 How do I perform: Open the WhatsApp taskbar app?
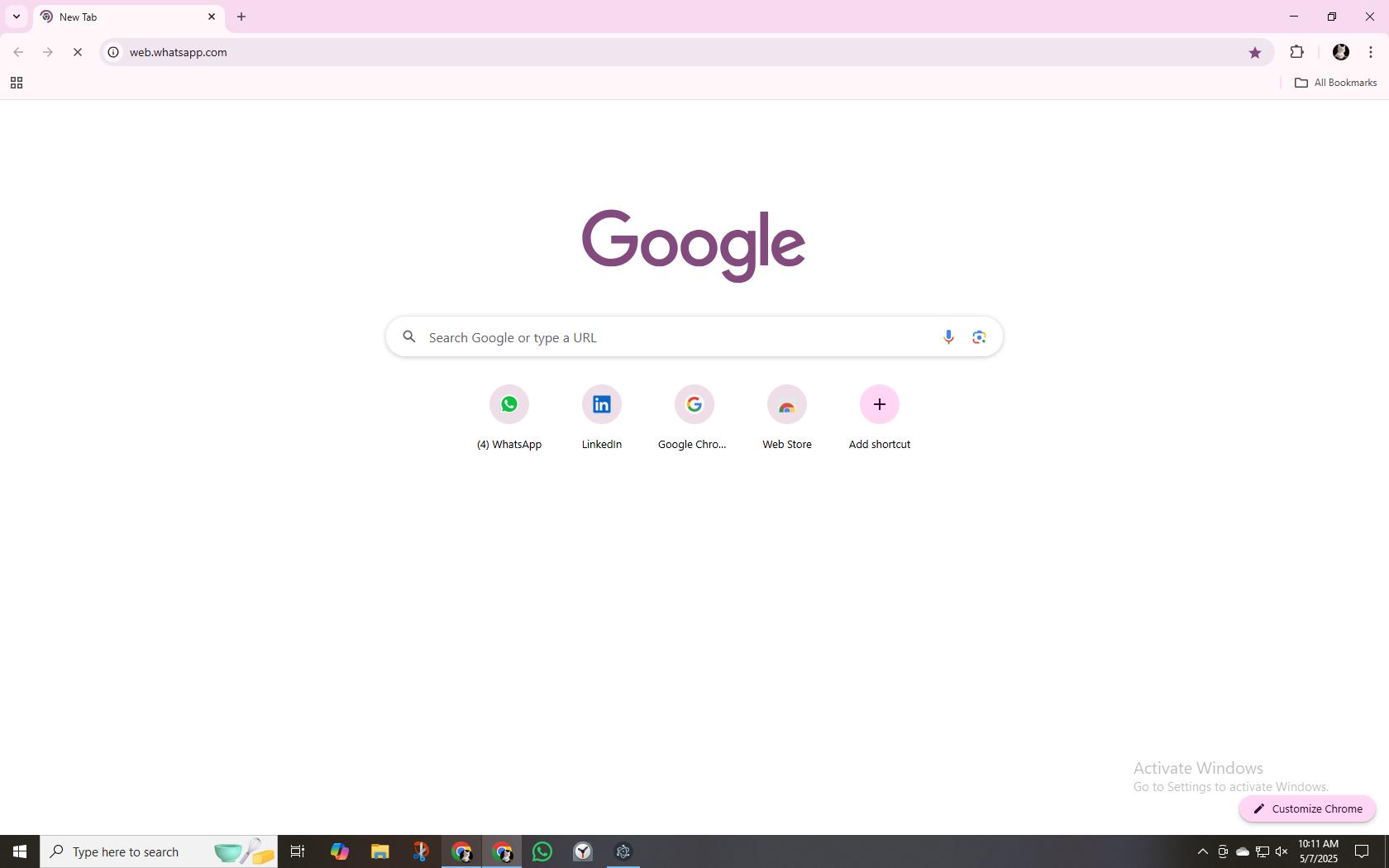point(542,851)
